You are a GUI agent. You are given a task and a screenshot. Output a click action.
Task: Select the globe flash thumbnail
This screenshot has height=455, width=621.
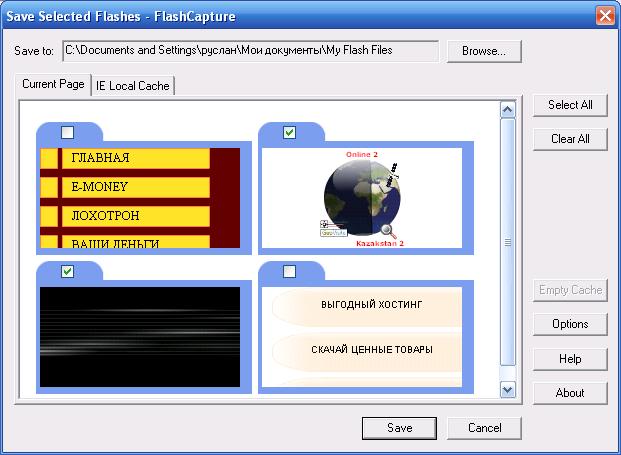367,197
